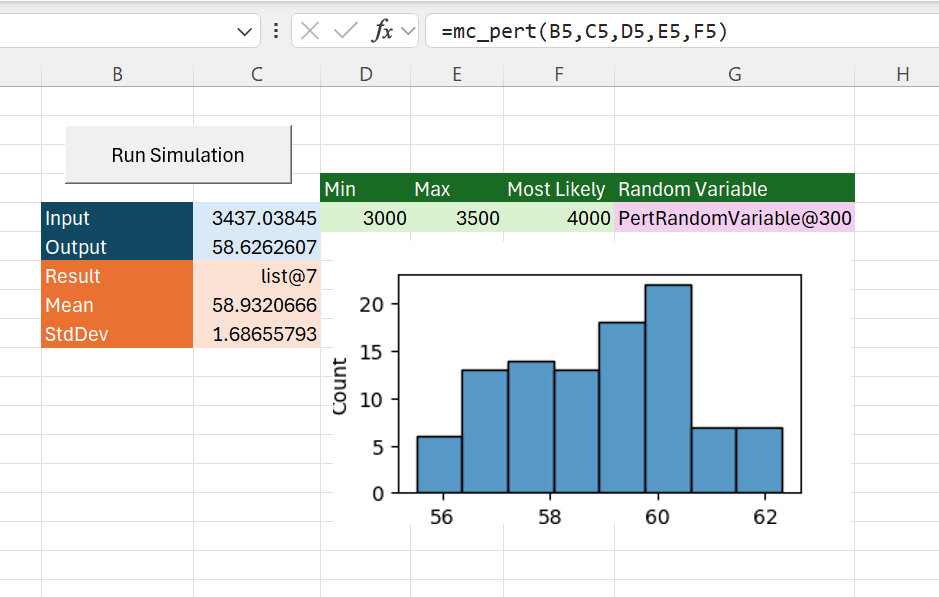Viewport: 939px width, 597px height.
Task: Select the Mean label cell
Action: click(117, 304)
